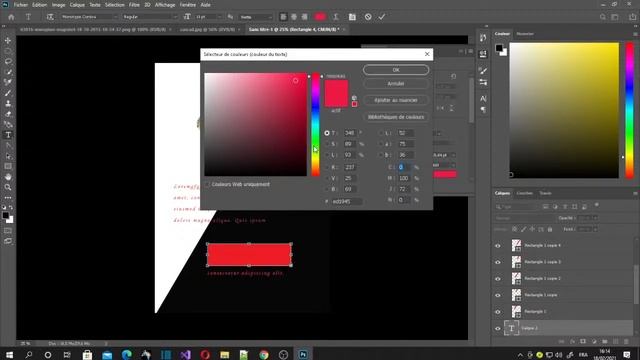
Task: Center text in options bar
Action: [294, 17]
